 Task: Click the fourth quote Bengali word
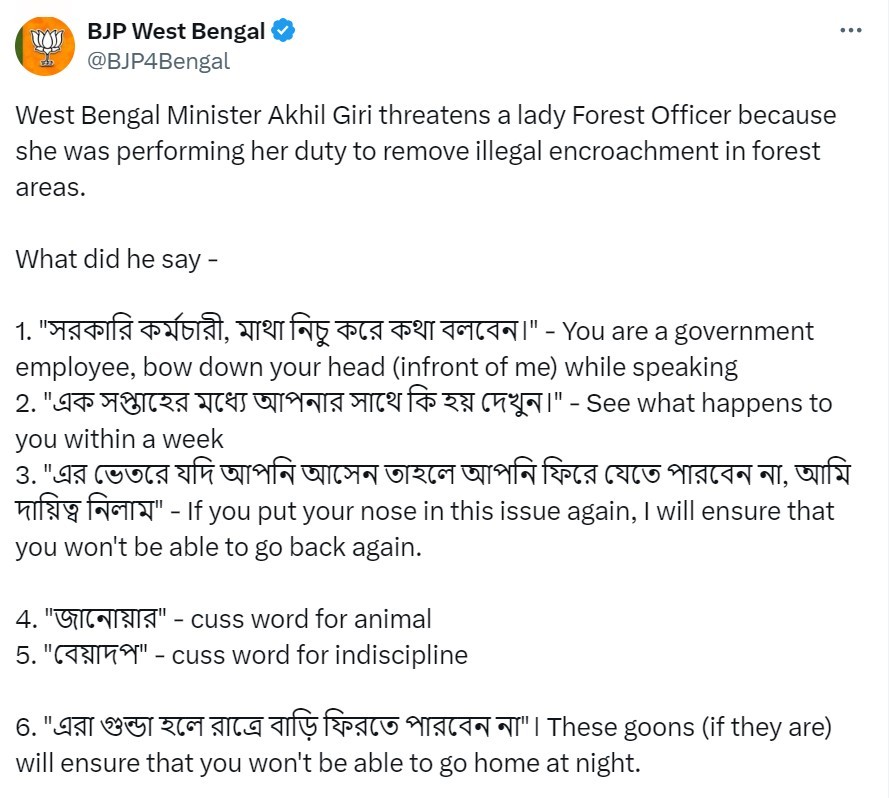click(x=105, y=619)
